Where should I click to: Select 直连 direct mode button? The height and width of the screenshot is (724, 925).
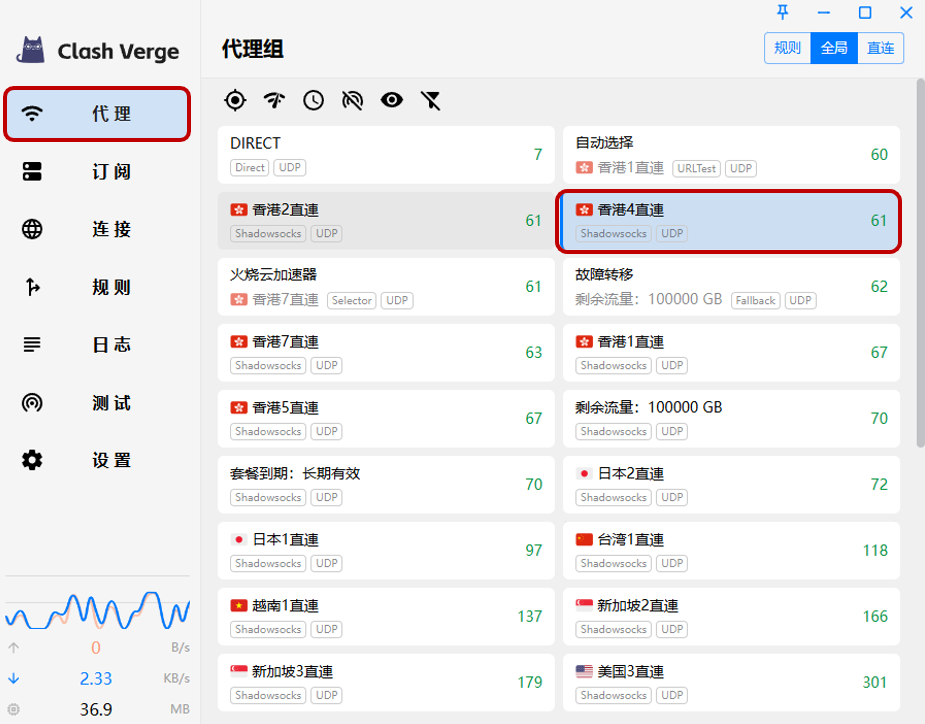[881, 48]
